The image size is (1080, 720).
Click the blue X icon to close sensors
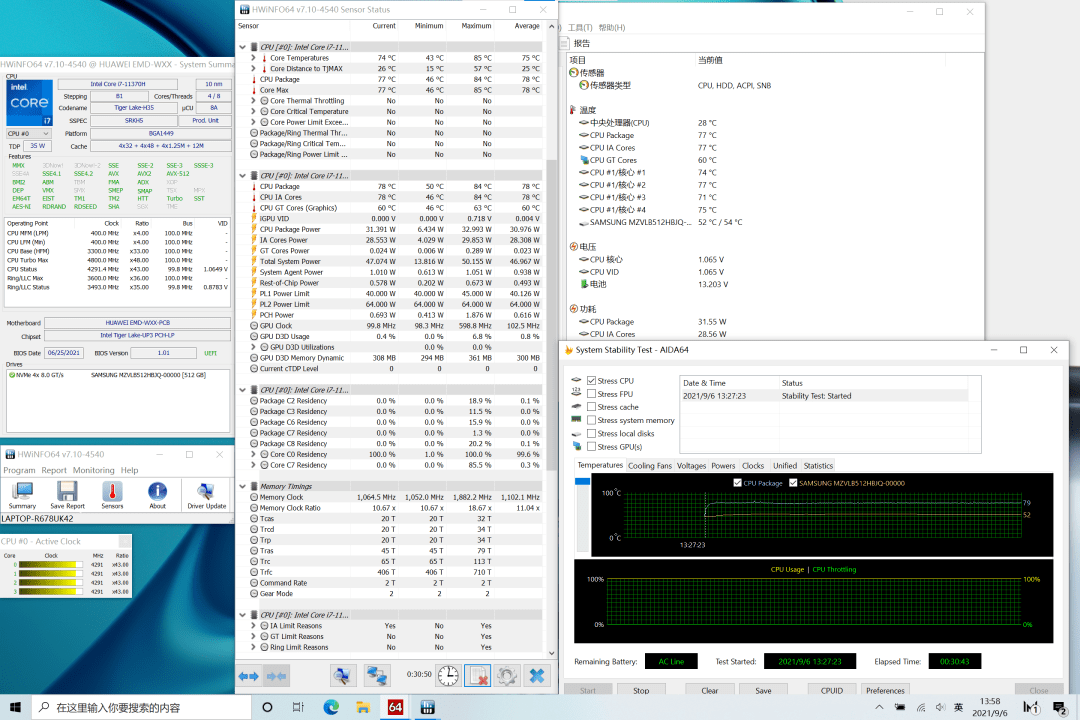coord(537,675)
